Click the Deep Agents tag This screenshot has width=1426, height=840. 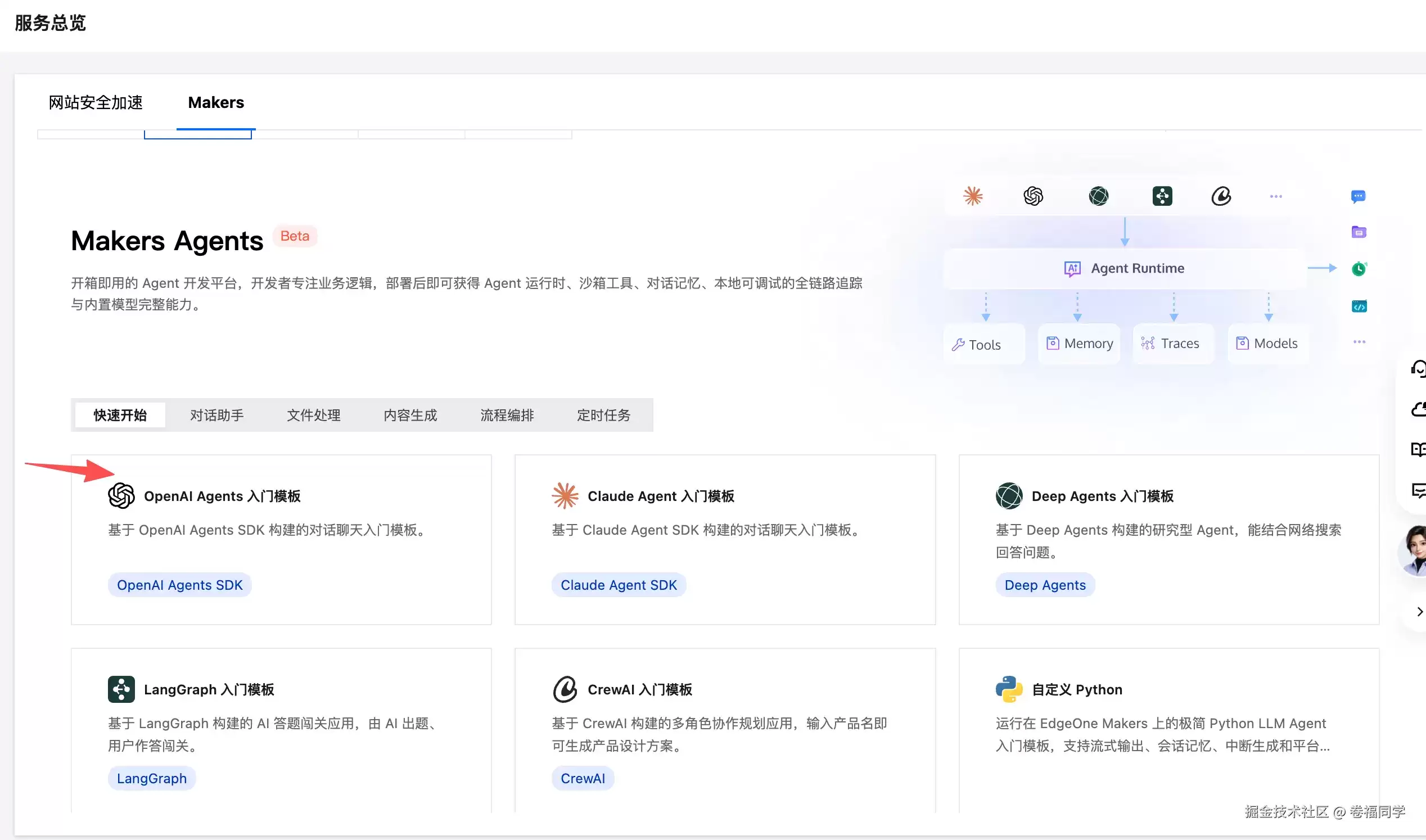coord(1045,585)
